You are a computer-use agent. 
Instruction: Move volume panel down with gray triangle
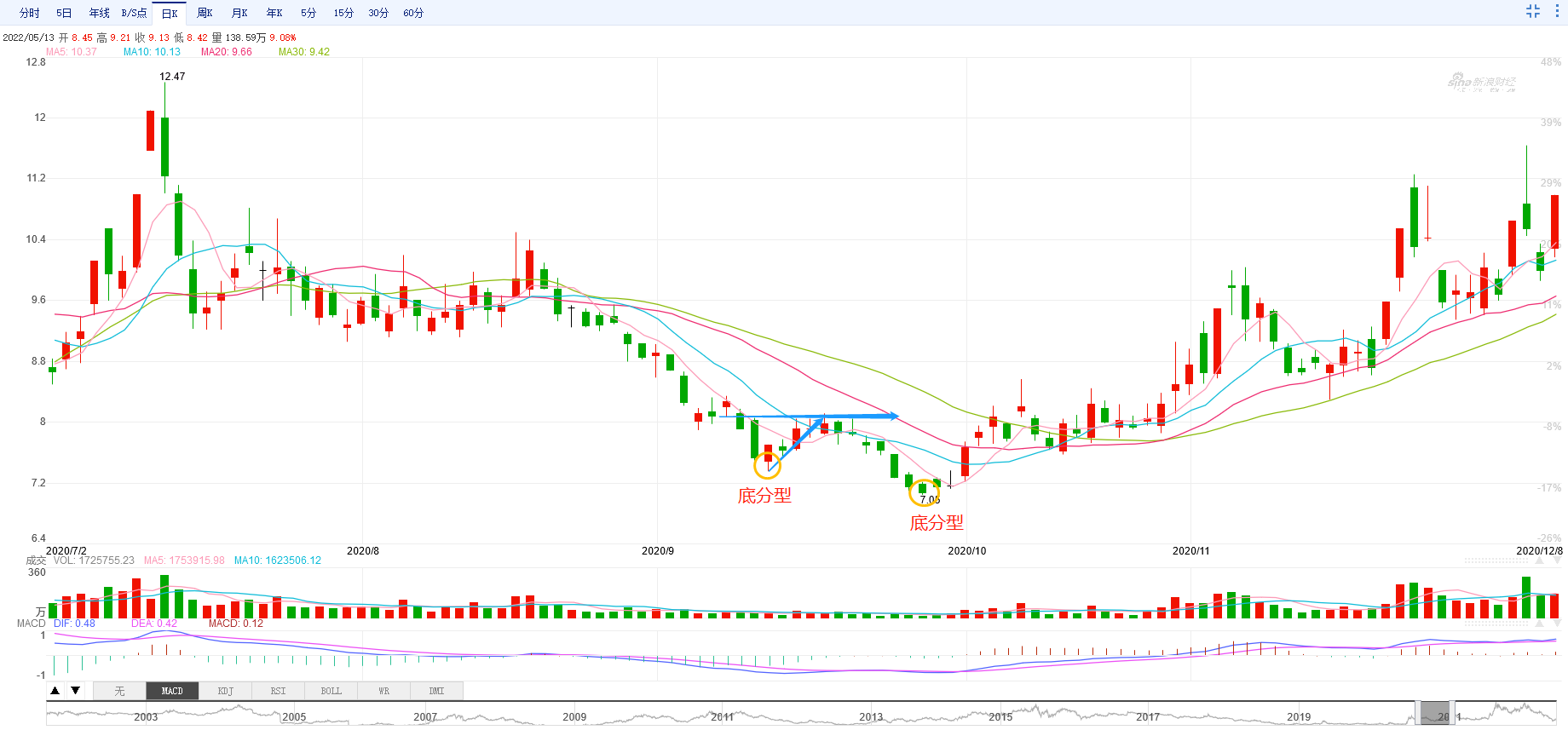click(x=1556, y=560)
